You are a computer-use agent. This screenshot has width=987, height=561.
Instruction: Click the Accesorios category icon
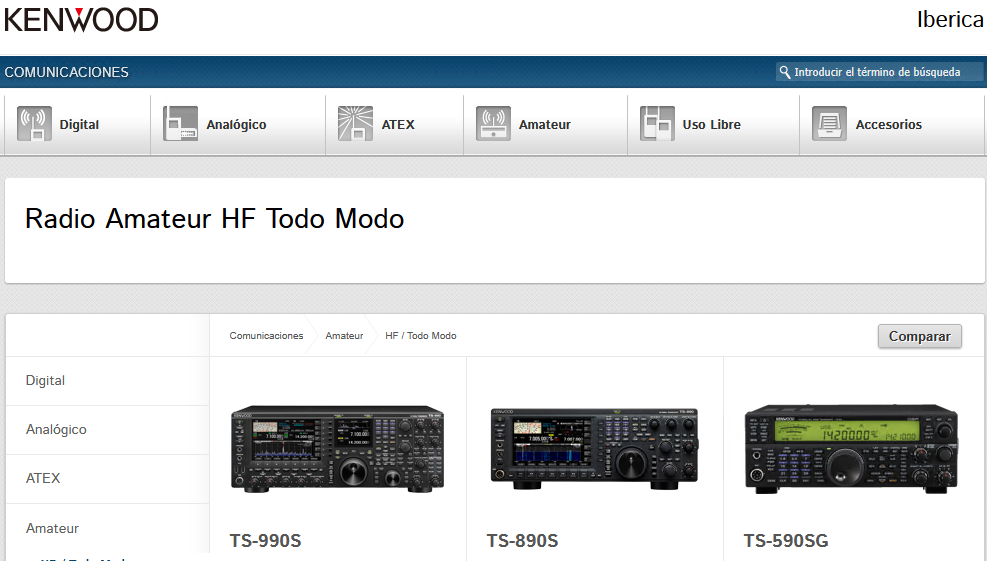click(x=829, y=125)
